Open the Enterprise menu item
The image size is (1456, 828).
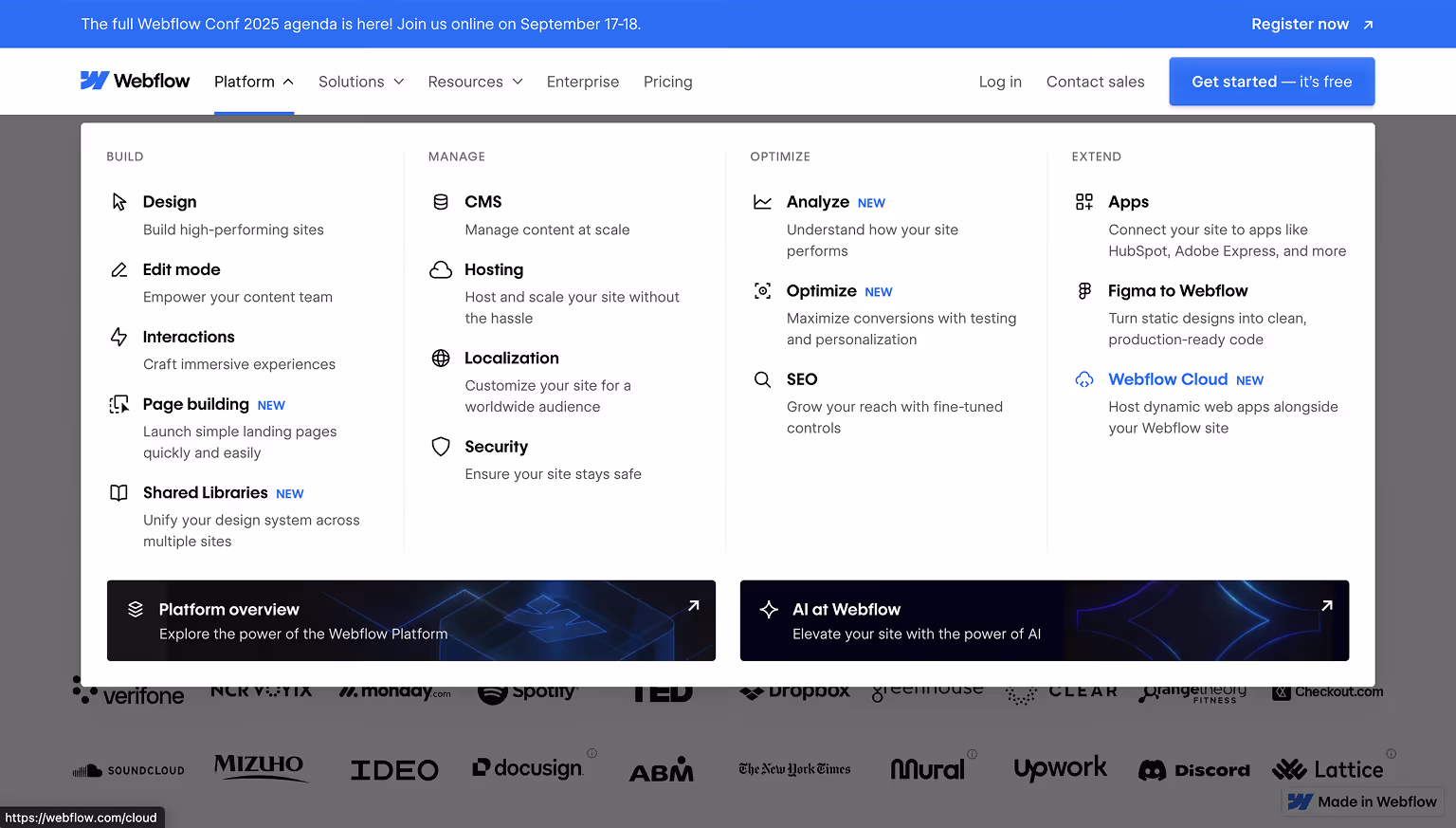tap(583, 82)
